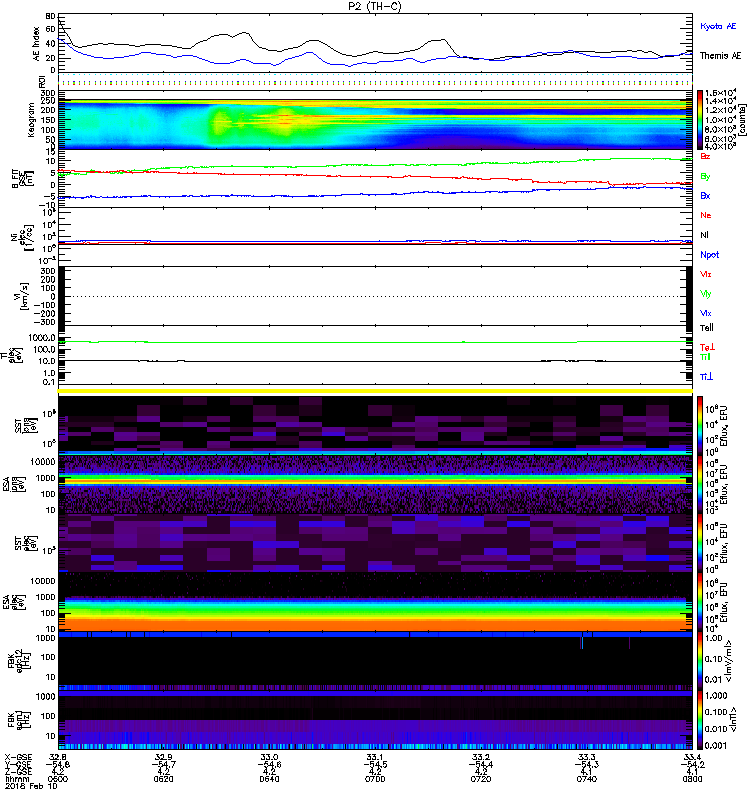The width and height of the screenshot is (750, 800).
Task: Click the '<|nT|>' color bar label
Action: [733, 719]
